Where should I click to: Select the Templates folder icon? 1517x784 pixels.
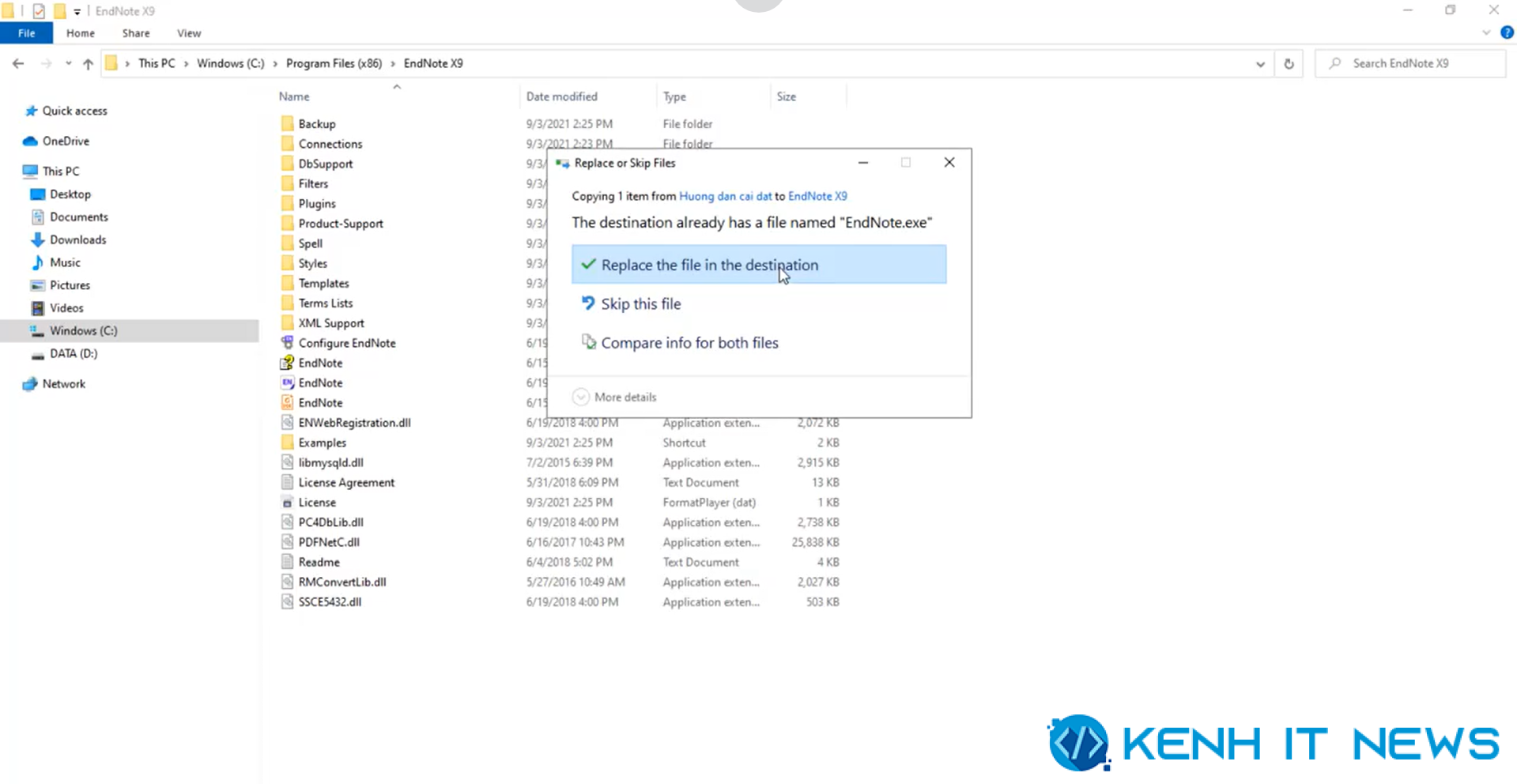pyautogui.click(x=288, y=283)
